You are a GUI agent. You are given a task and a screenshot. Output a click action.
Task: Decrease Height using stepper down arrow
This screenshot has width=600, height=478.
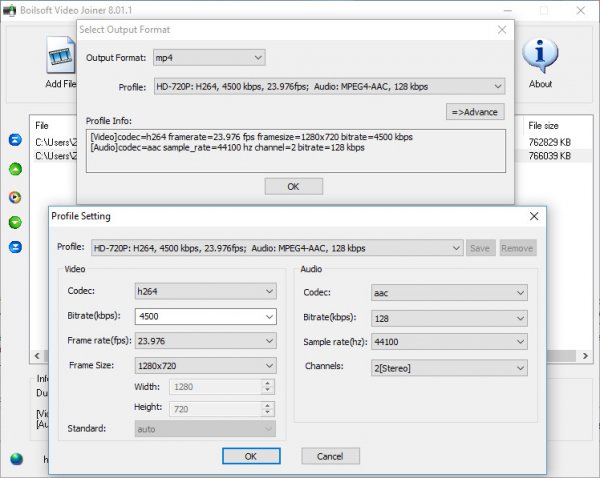[267, 413]
